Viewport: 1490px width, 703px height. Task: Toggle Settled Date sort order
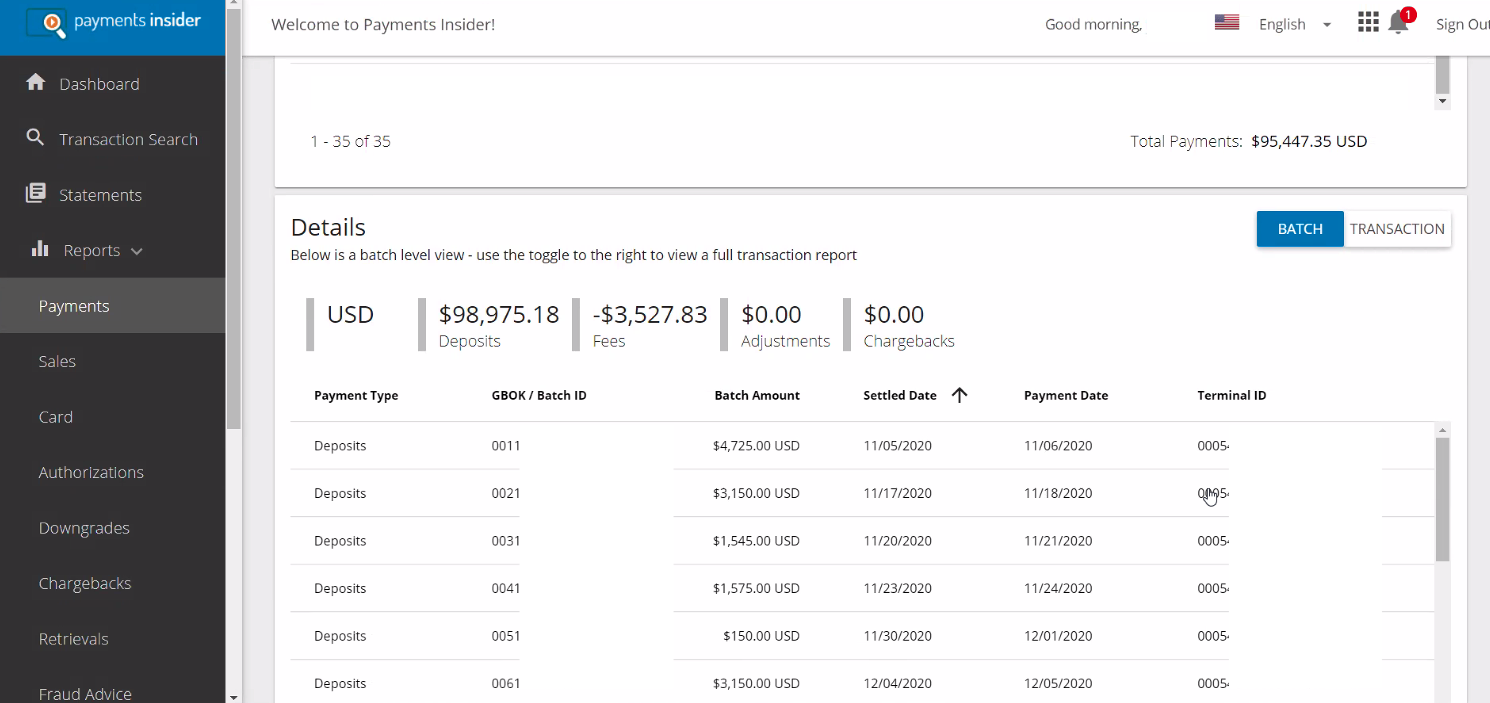(x=959, y=395)
